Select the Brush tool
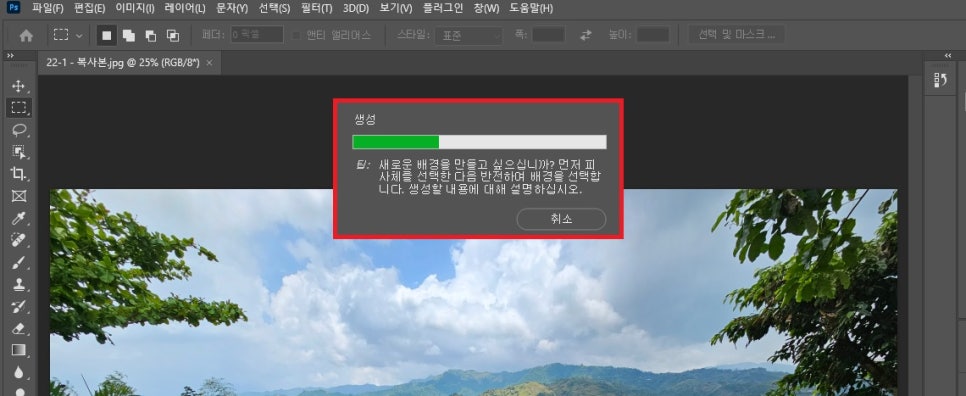966x396 pixels. (18, 262)
